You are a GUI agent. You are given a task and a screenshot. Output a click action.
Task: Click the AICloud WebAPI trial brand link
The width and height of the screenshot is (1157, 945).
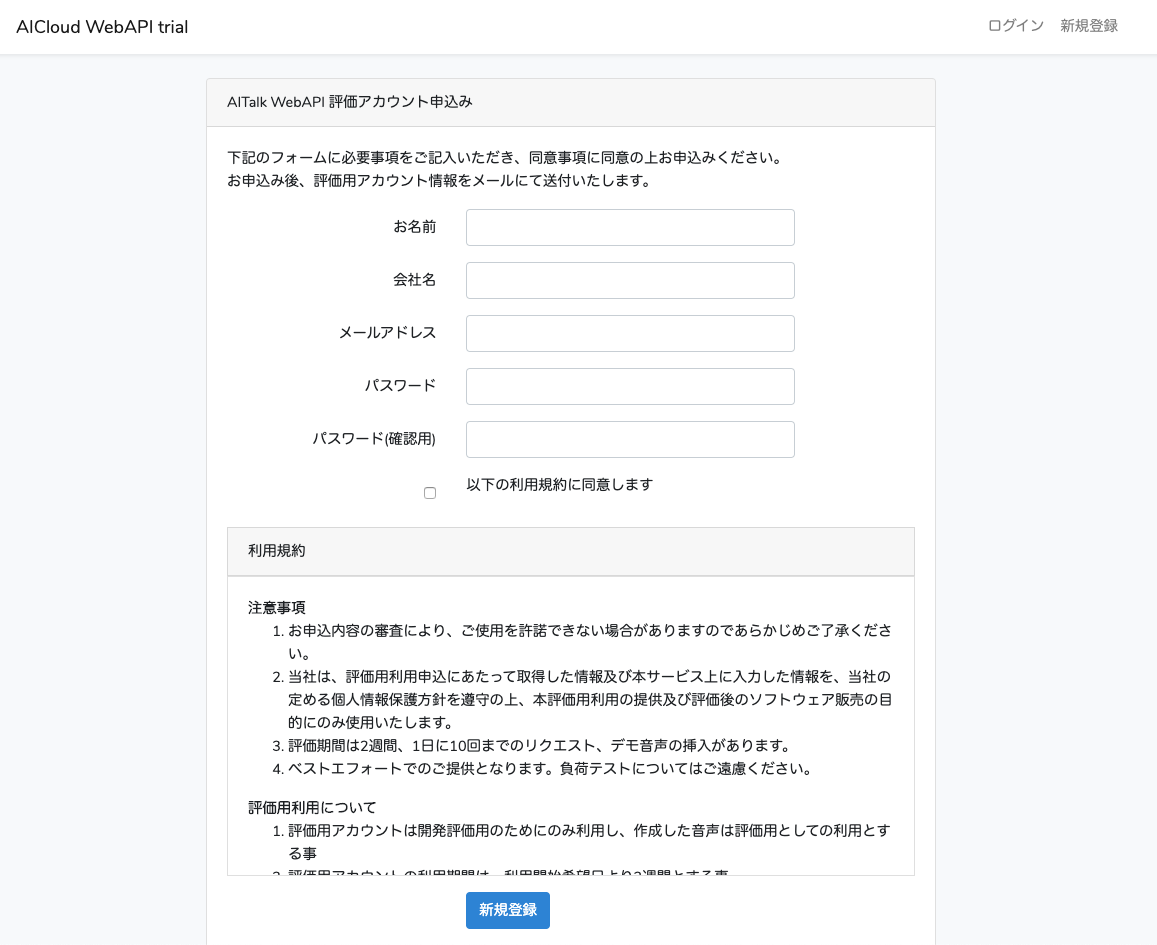point(102,27)
